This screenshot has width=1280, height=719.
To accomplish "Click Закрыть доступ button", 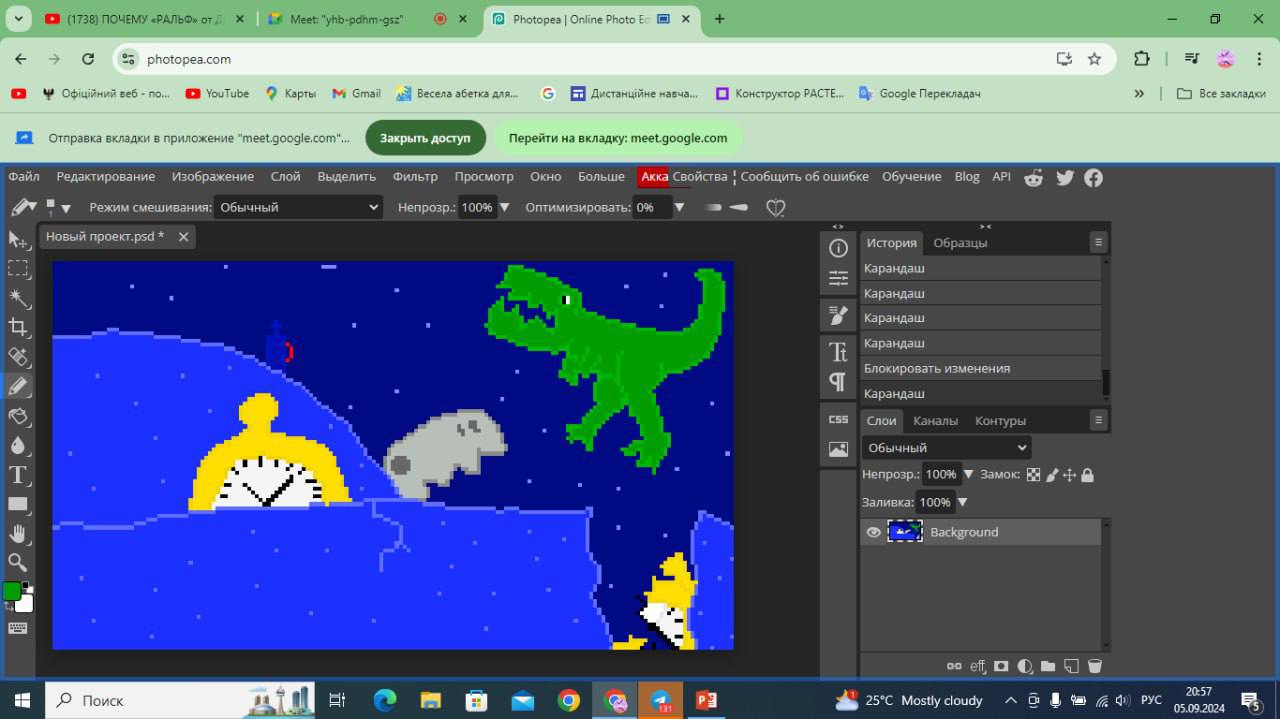I will [425, 138].
